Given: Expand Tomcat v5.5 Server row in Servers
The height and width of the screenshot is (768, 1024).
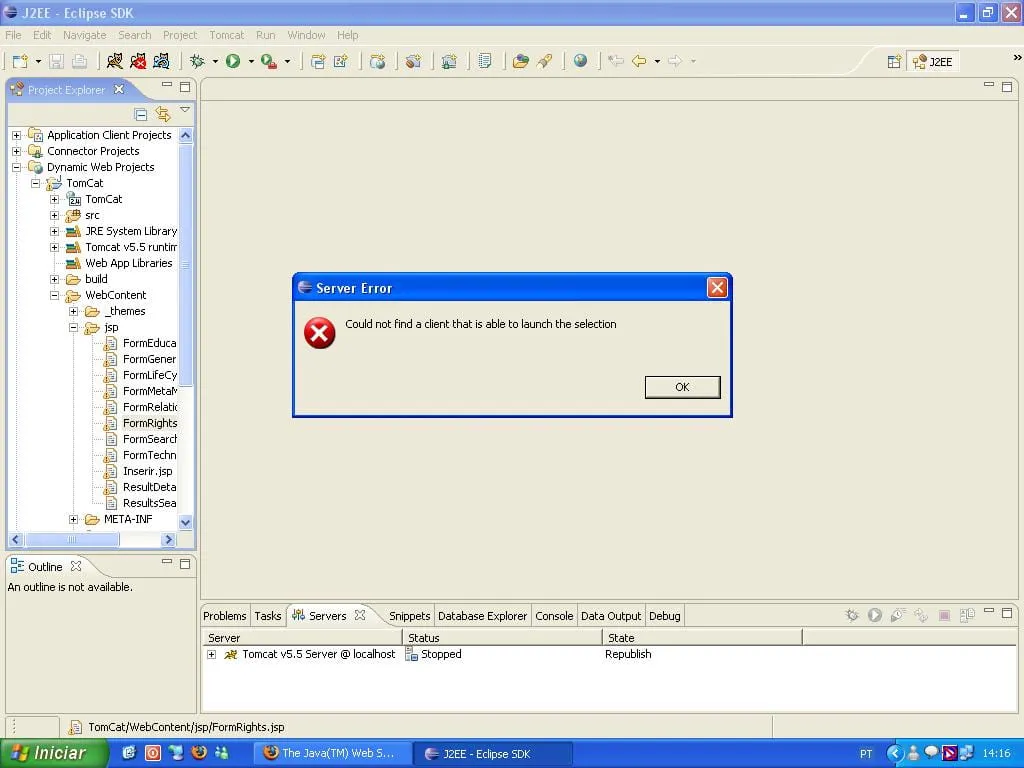Looking at the screenshot, I should click(x=212, y=654).
